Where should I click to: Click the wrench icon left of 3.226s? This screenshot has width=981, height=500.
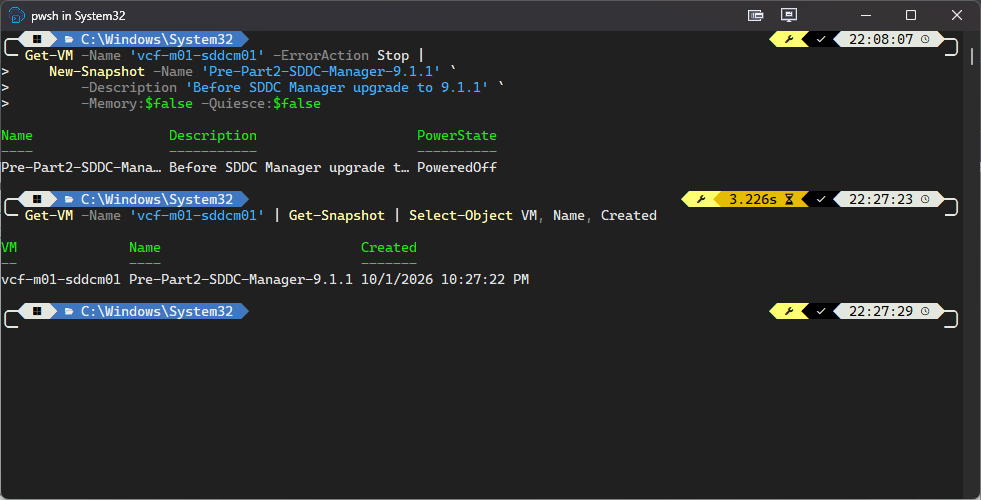tap(701, 200)
